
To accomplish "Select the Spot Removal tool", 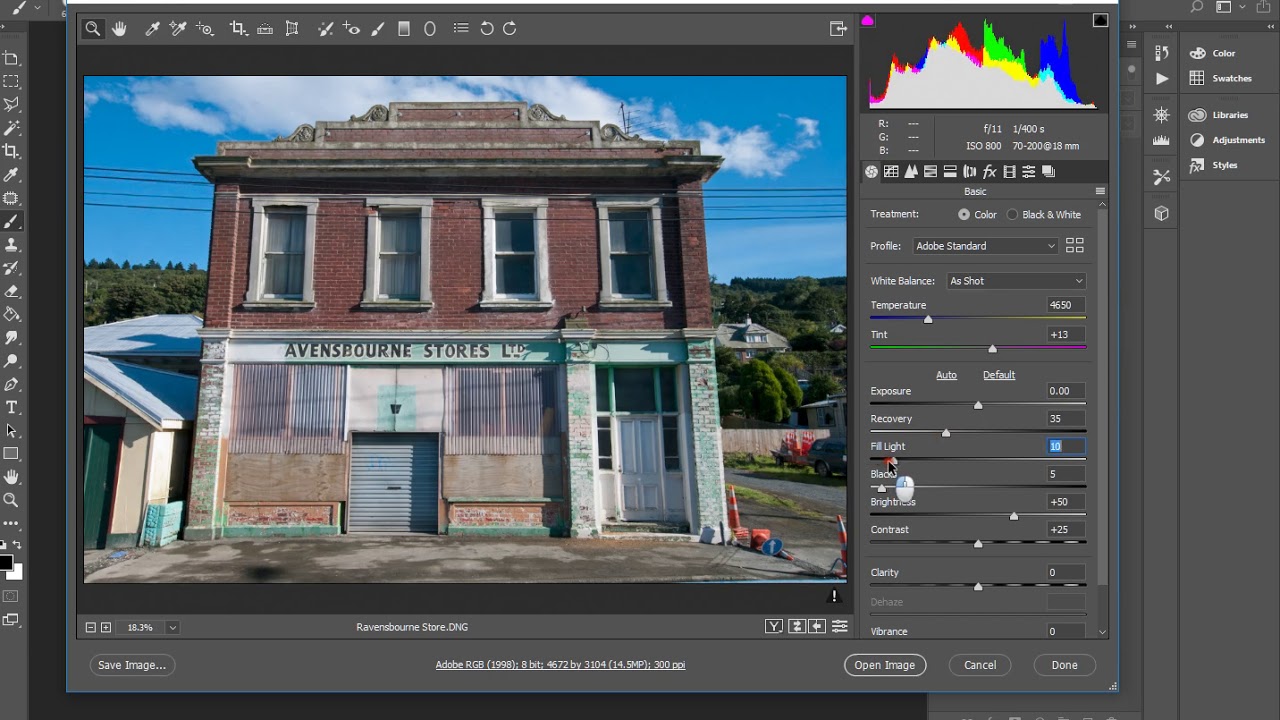I will pyautogui.click(x=325, y=29).
